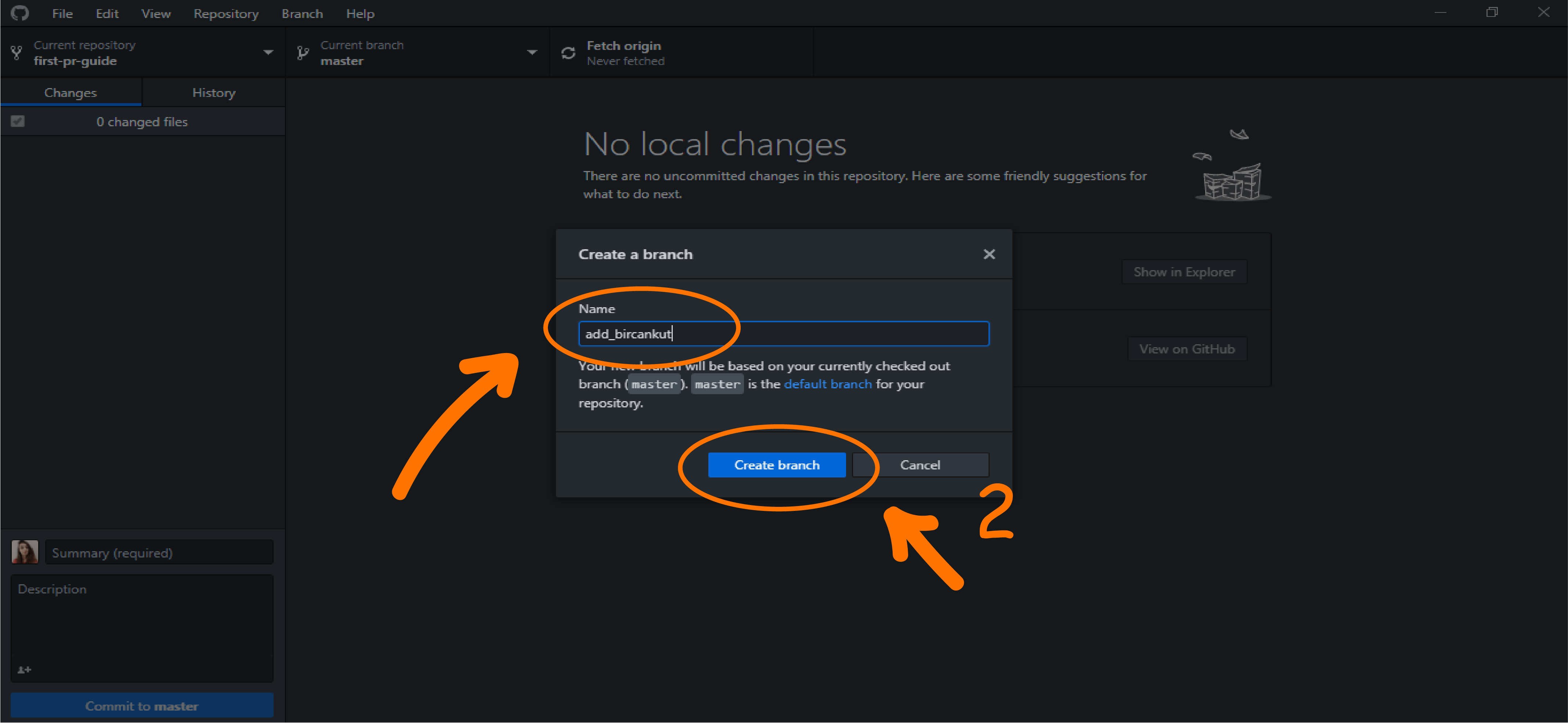Click the Fetch origin sync icon

click(568, 53)
